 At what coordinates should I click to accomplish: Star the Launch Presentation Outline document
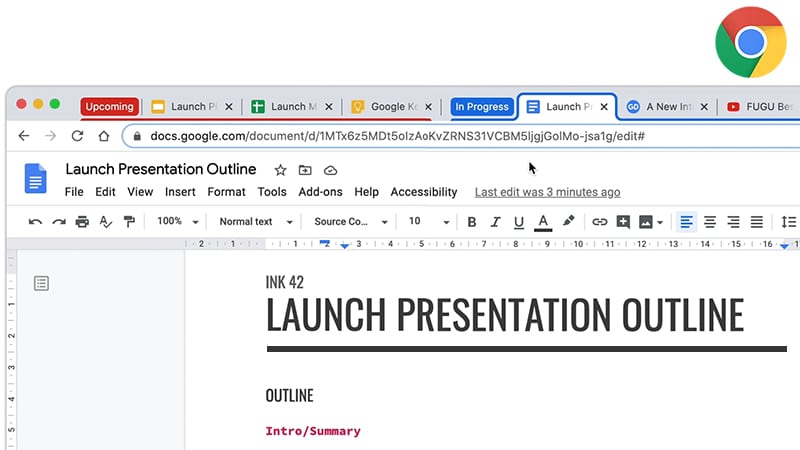(x=280, y=170)
